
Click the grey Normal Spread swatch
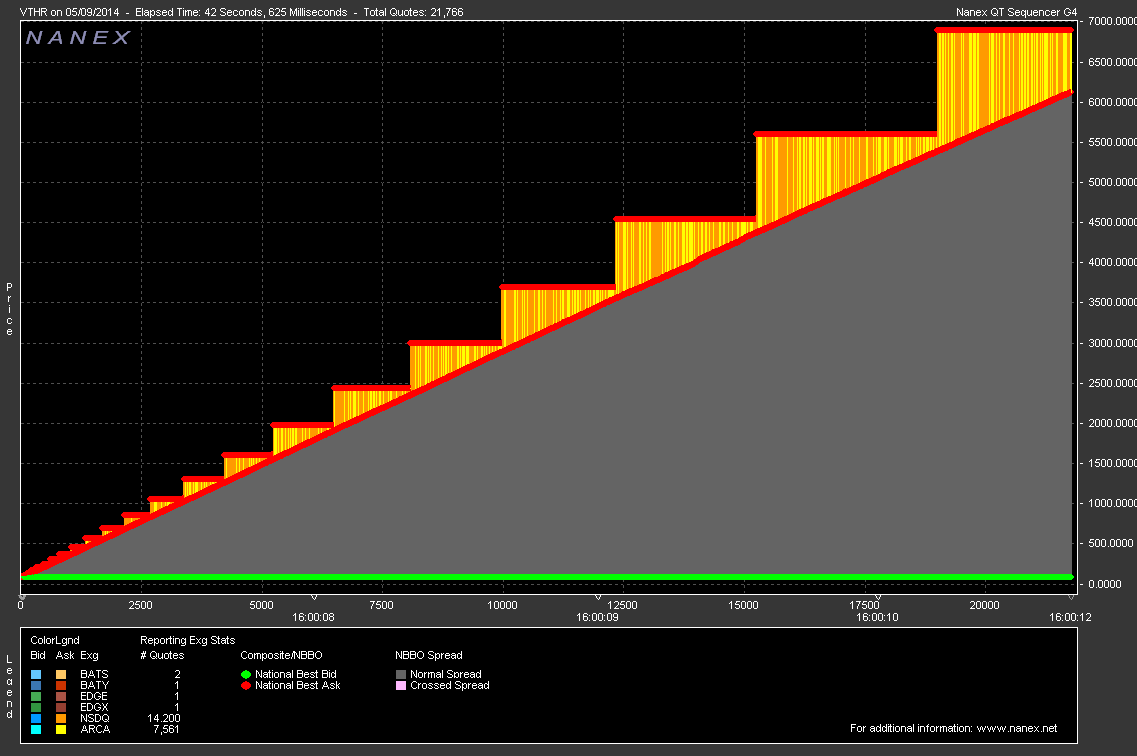400,674
